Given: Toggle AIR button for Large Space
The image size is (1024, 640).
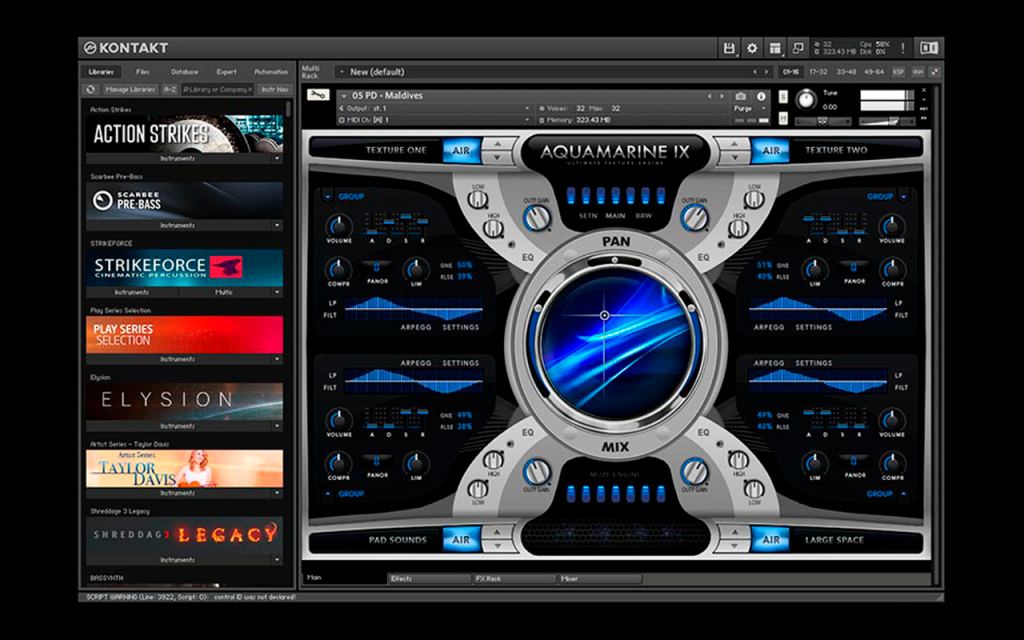Looking at the screenshot, I should [x=771, y=540].
